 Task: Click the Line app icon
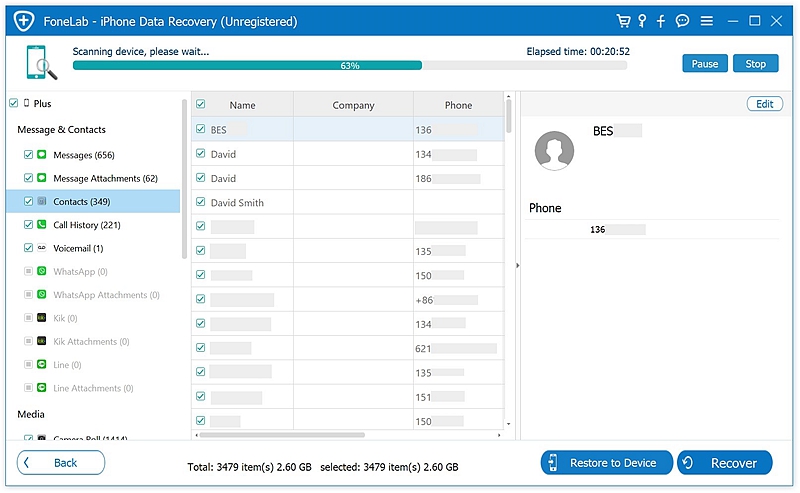click(x=42, y=364)
